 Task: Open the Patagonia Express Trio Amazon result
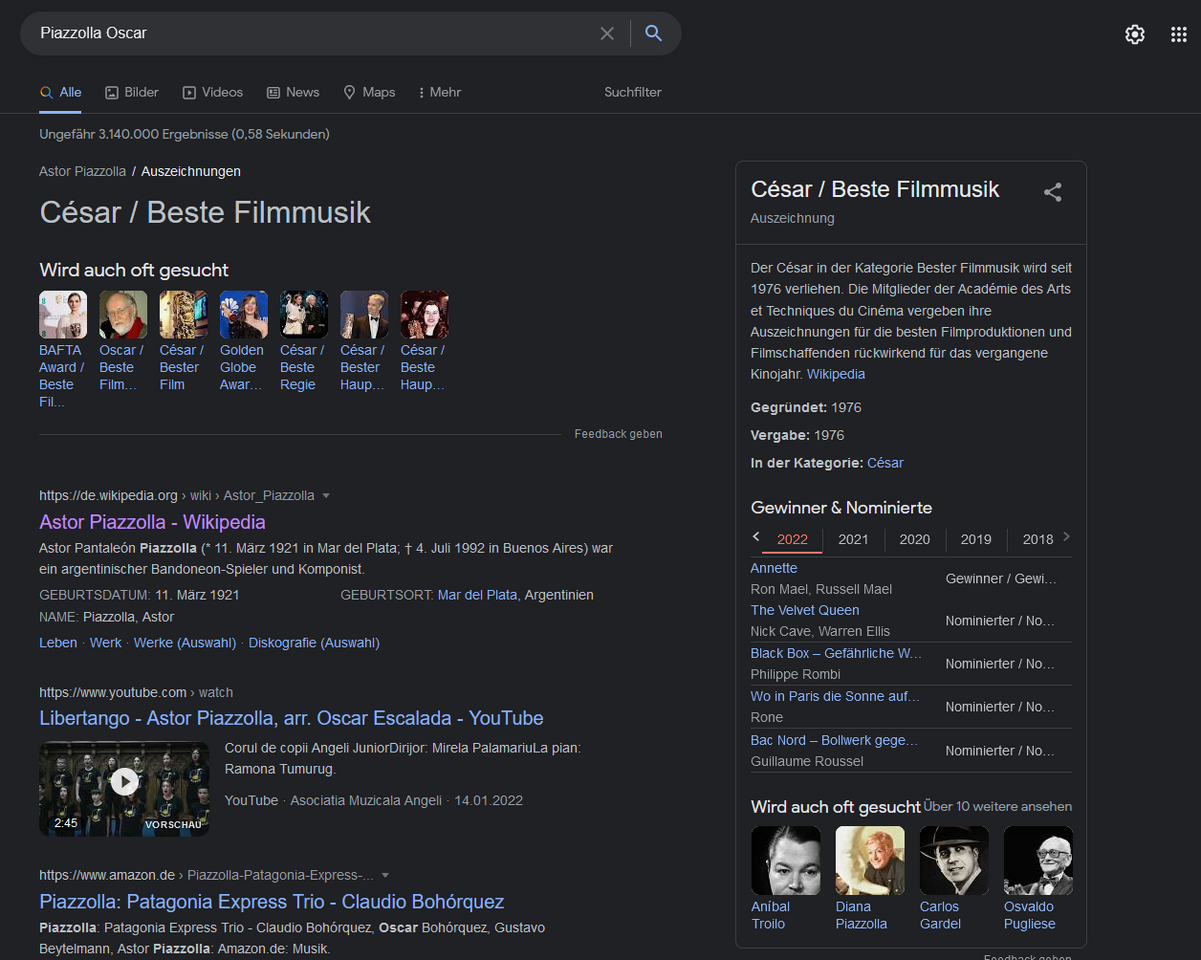[271, 902]
